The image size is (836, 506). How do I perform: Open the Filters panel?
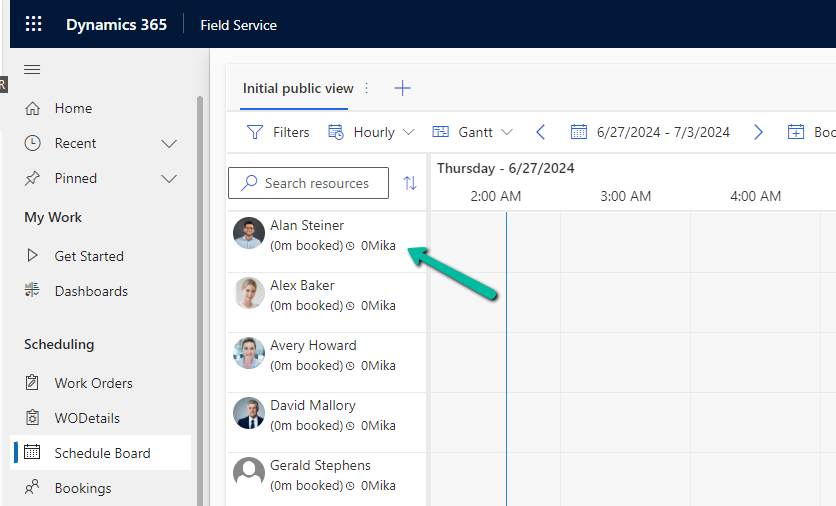point(278,132)
